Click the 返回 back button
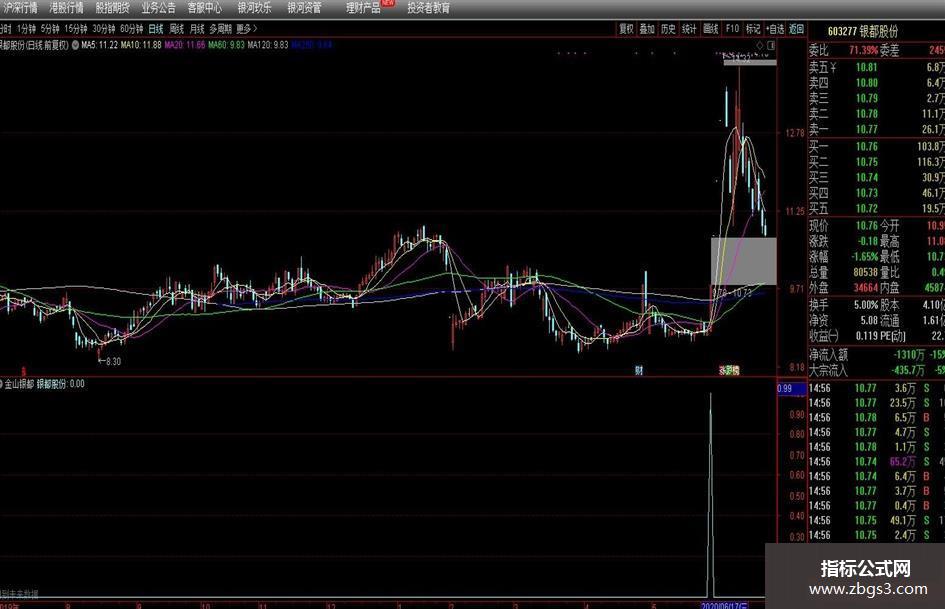The width and height of the screenshot is (945, 609). [x=797, y=28]
